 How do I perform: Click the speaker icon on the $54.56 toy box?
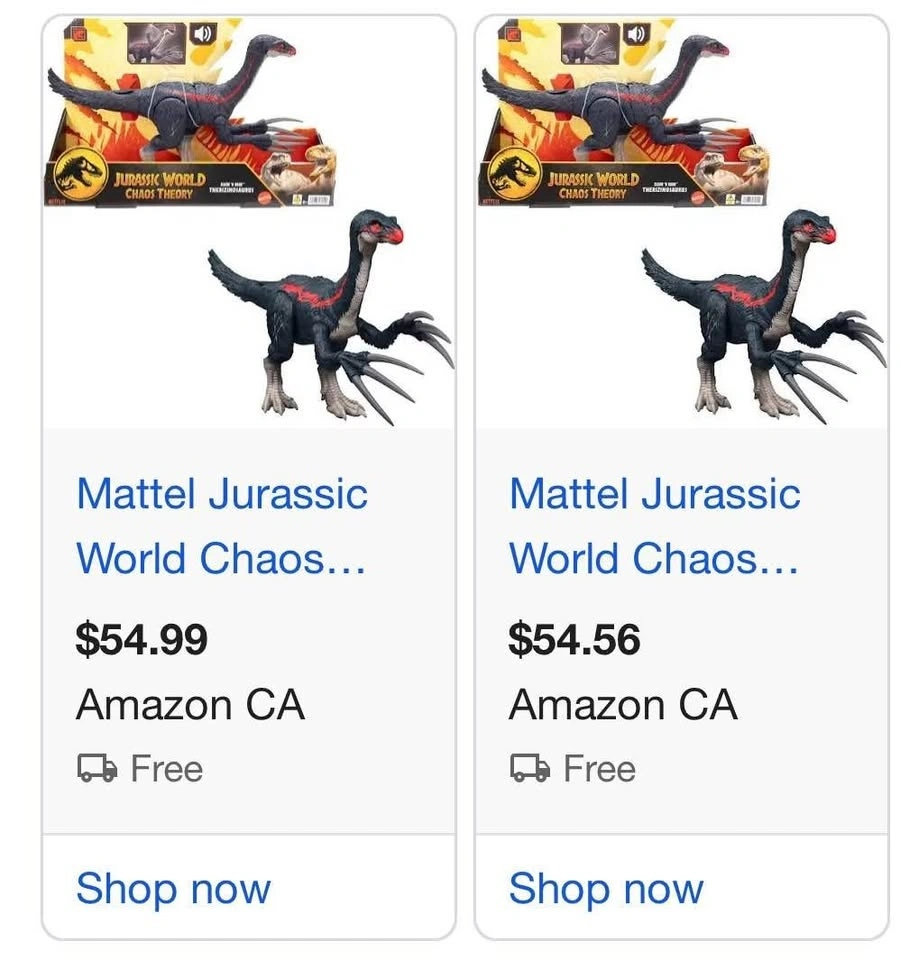(636, 33)
